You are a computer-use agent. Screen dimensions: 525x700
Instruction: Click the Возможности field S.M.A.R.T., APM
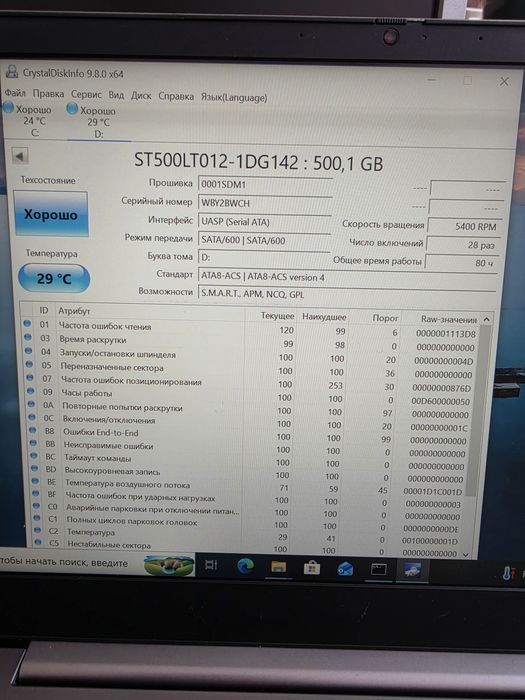(347, 294)
